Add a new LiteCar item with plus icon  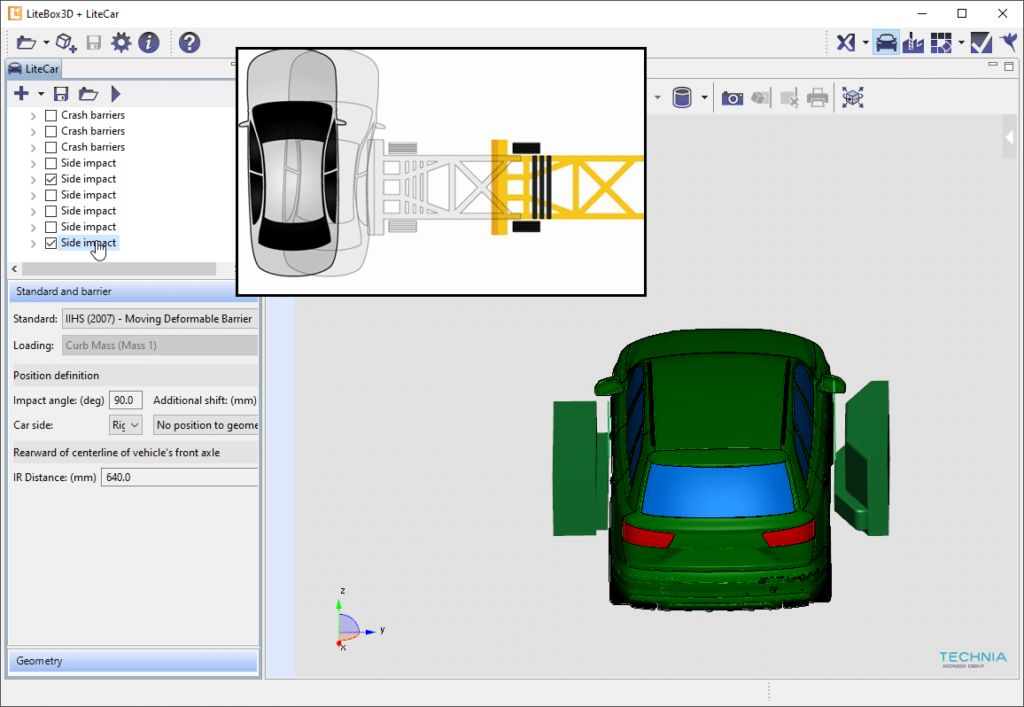22,93
